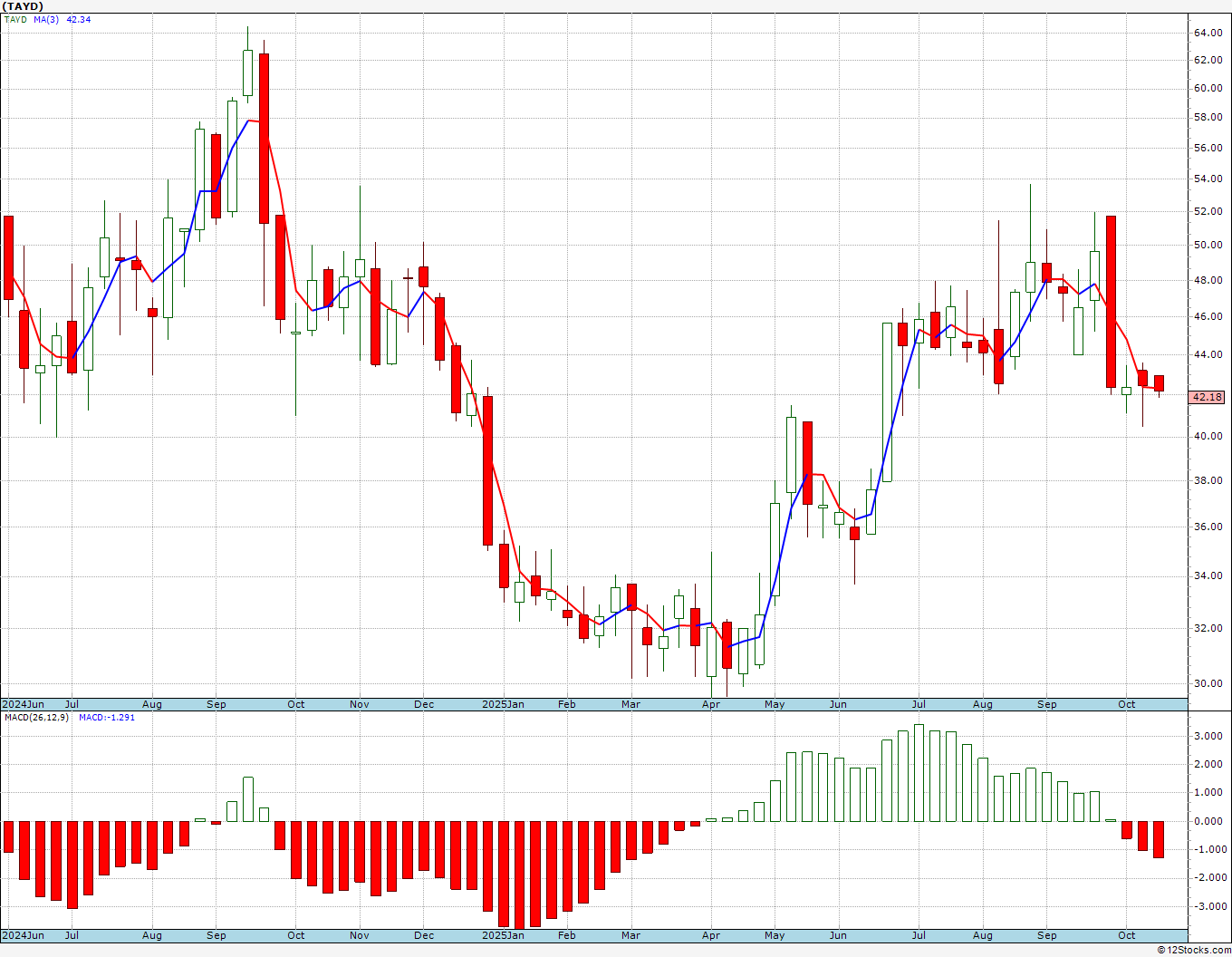Select the 40.00 price axis label
This screenshot has height=957, width=1232.
pyautogui.click(x=1208, y=437)
